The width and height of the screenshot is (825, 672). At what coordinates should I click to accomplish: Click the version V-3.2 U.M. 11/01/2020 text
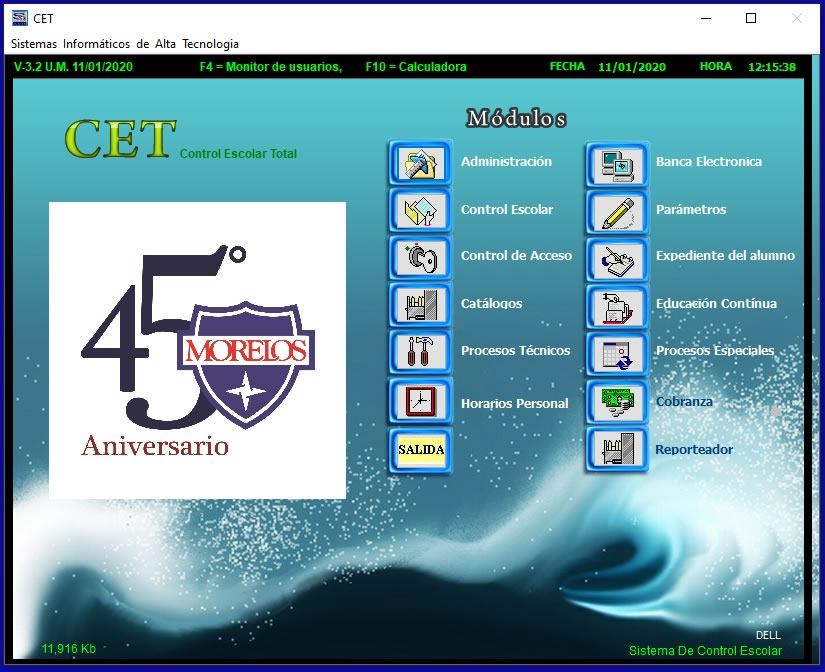(73, 67)
